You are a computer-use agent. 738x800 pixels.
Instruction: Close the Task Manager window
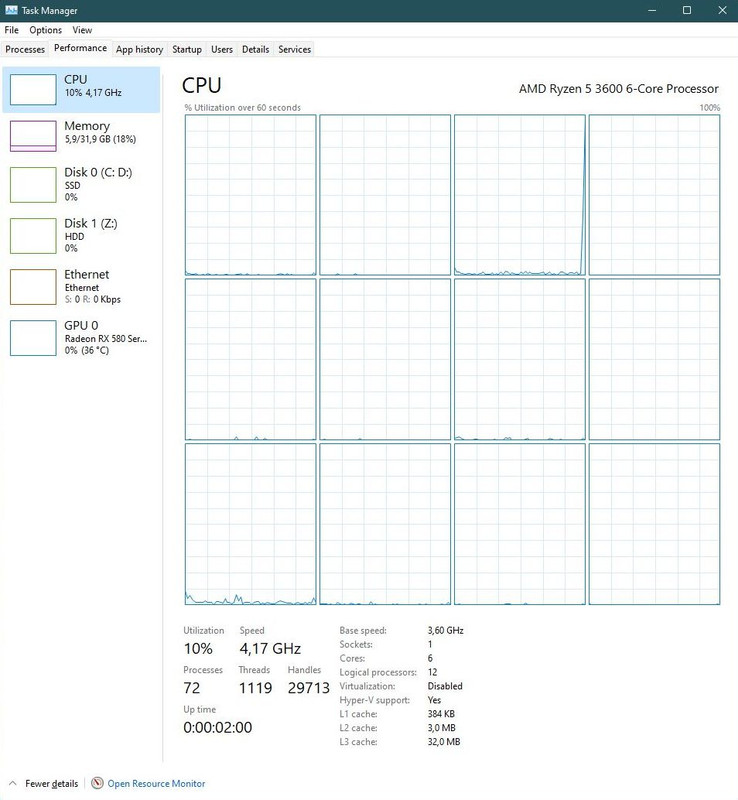click(722, 10)
